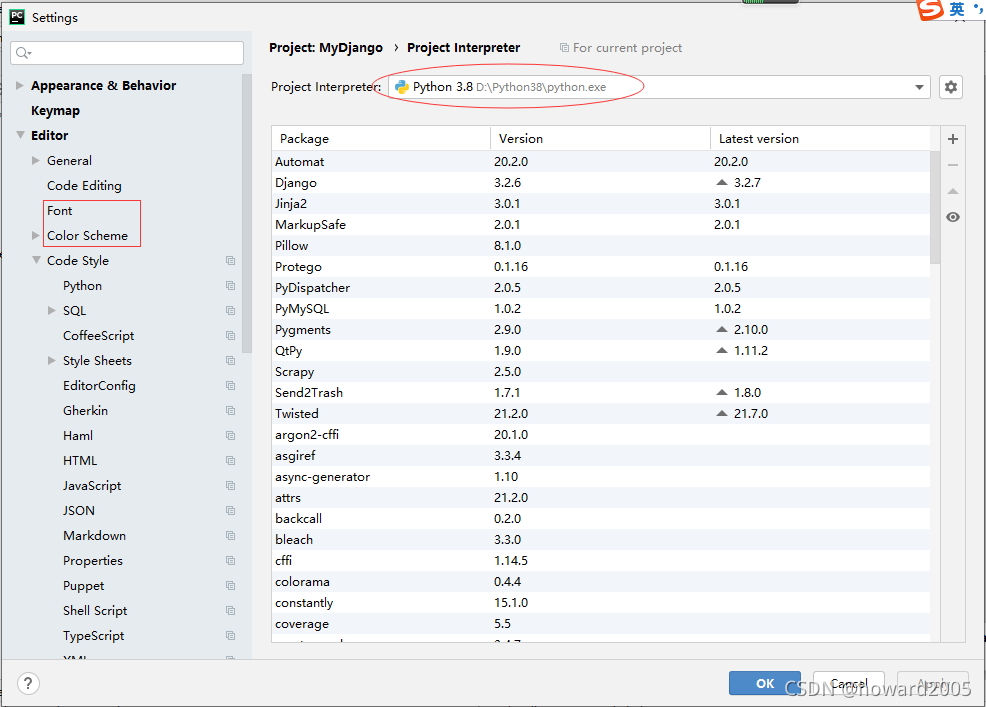The width and height of the screenshot is (986, 707).
Task: Click the project-level icon beside CoffeeScript
Action: point(231,336)
